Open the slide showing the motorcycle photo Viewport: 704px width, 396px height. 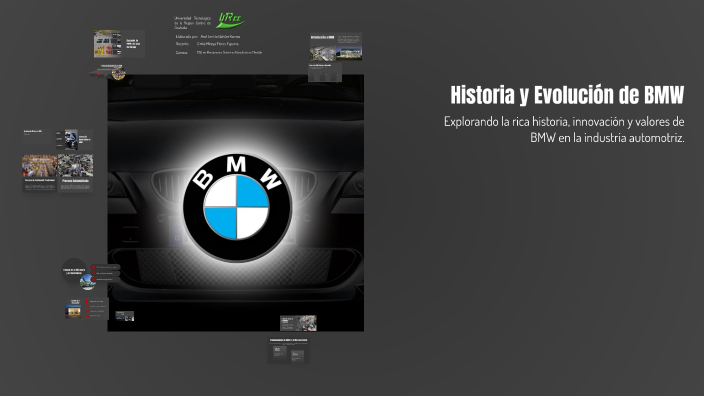point(74,140)
